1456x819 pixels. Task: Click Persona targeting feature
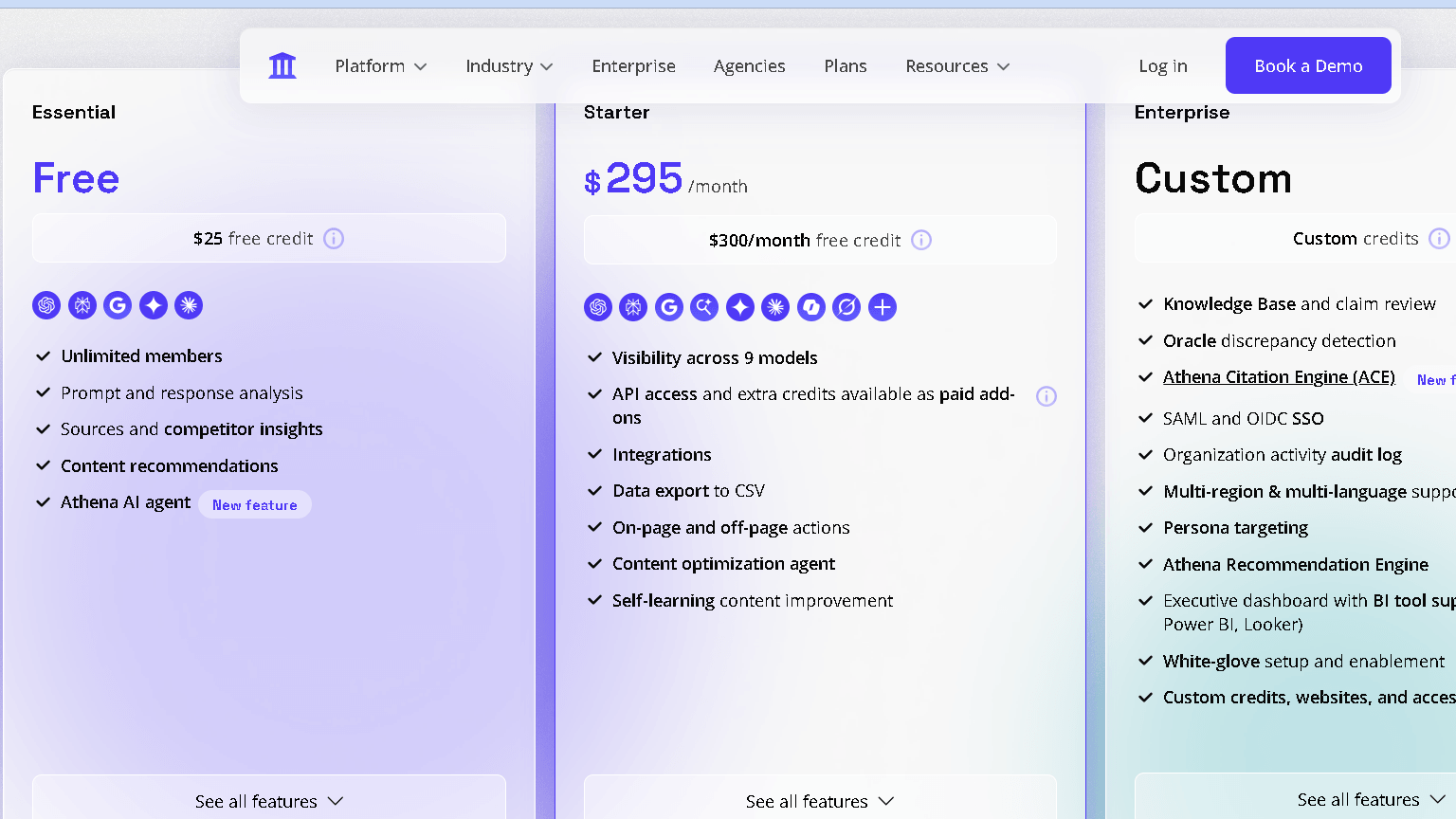point(1235,528)
